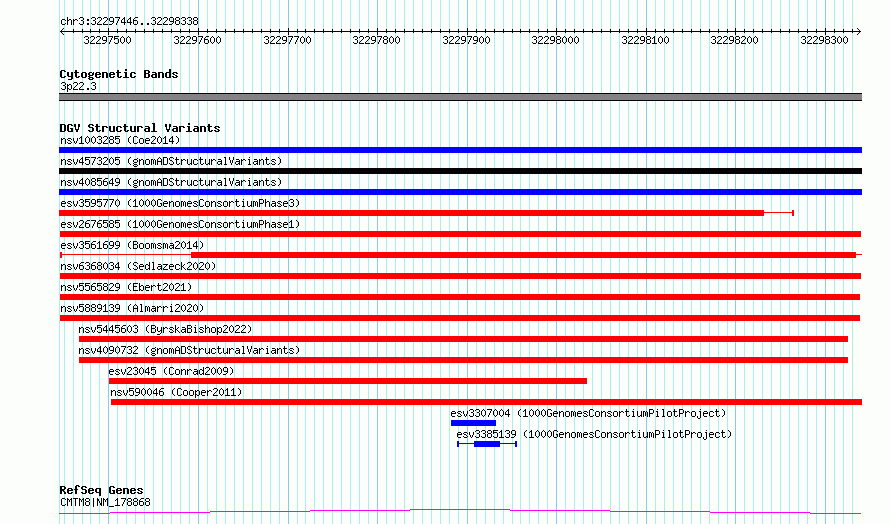
Task: Click the ruler's left arrow end
Action: [62, 32]
